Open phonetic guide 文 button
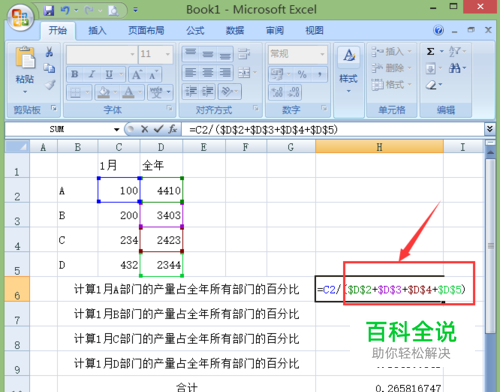 tap(156, 92)
